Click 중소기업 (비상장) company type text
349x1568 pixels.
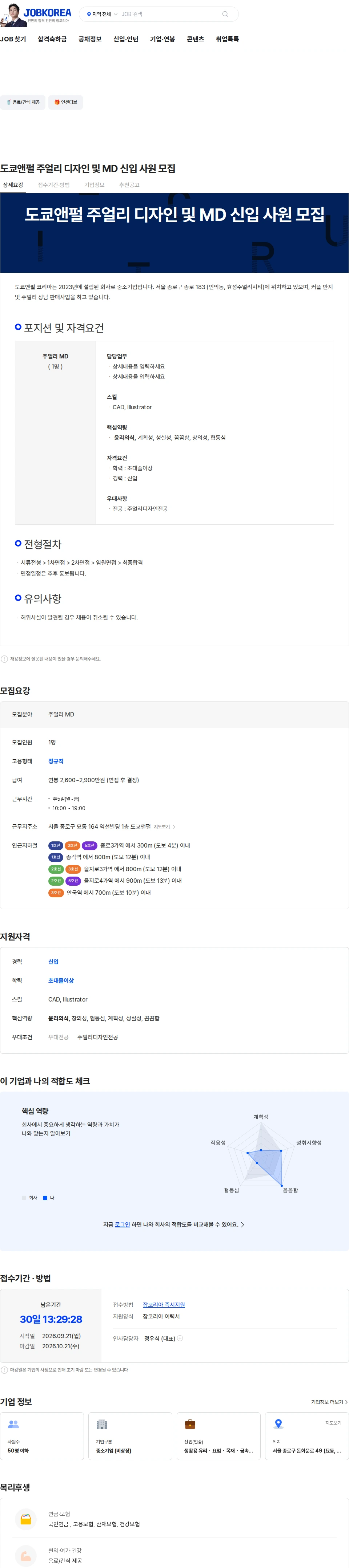pos(113,1450)
